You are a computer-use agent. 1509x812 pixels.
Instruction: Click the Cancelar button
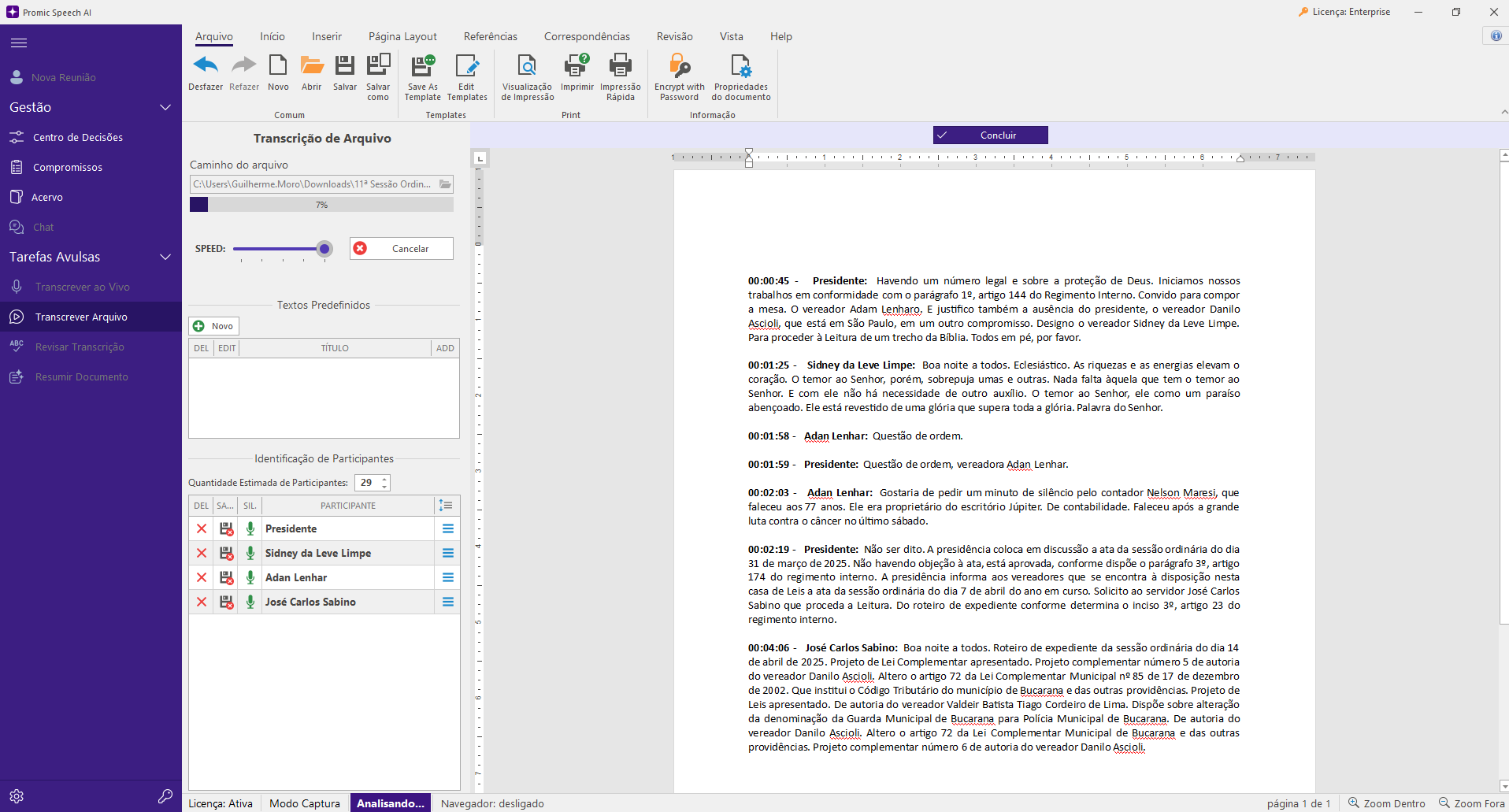point(402,248)
